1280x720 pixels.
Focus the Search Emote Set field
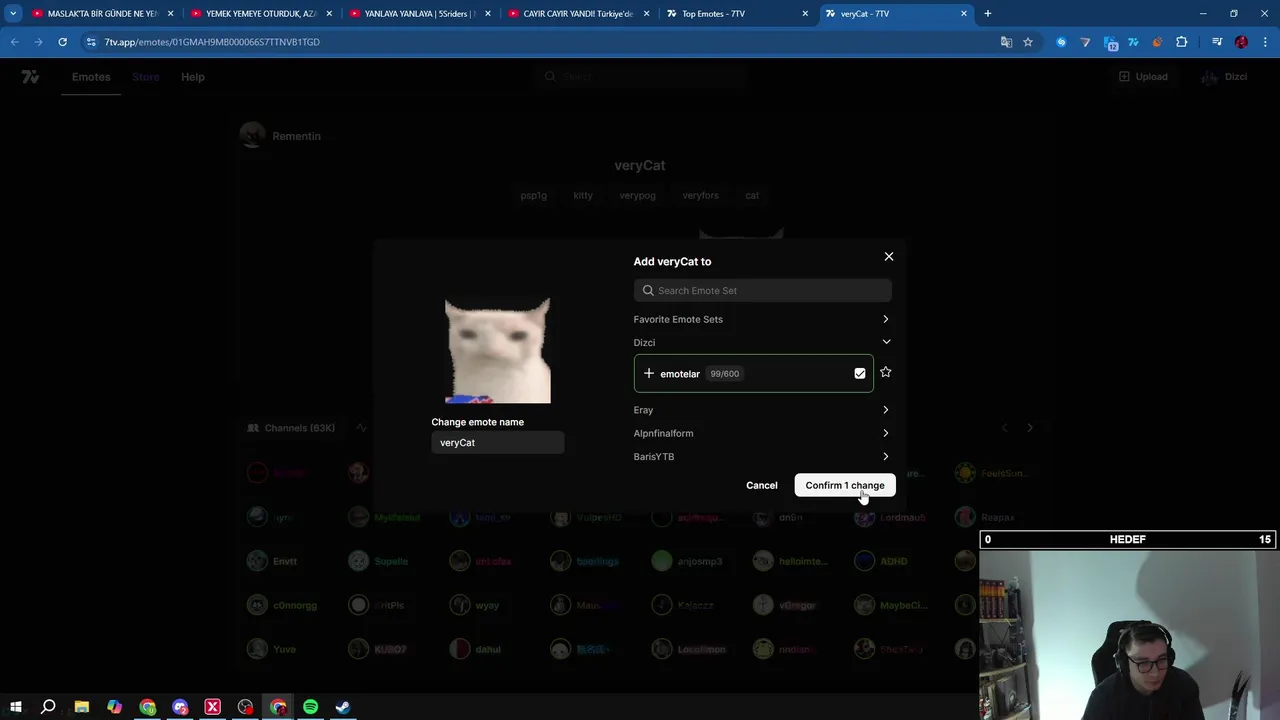(x=762, y=290)
